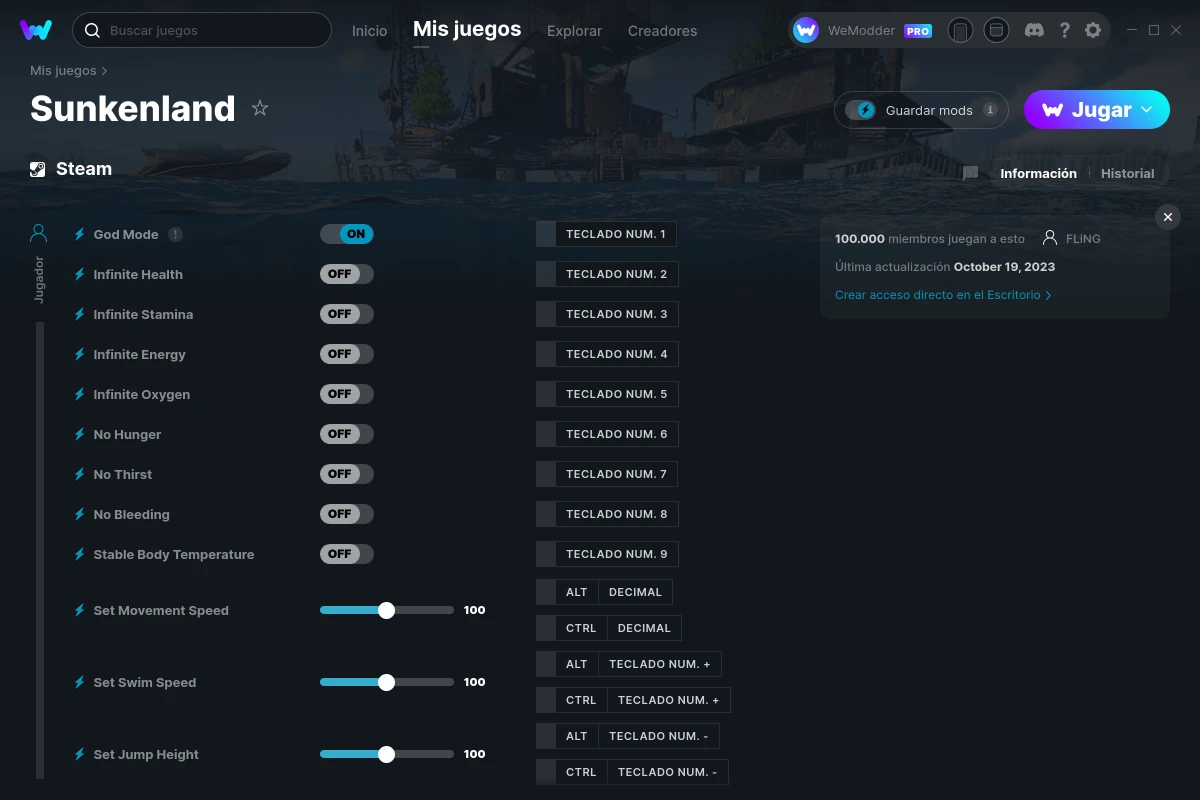Screen dimensions: 1200x800
Task: Enable Infinite Oxygen toggle
Action: [x=347, y=394]
